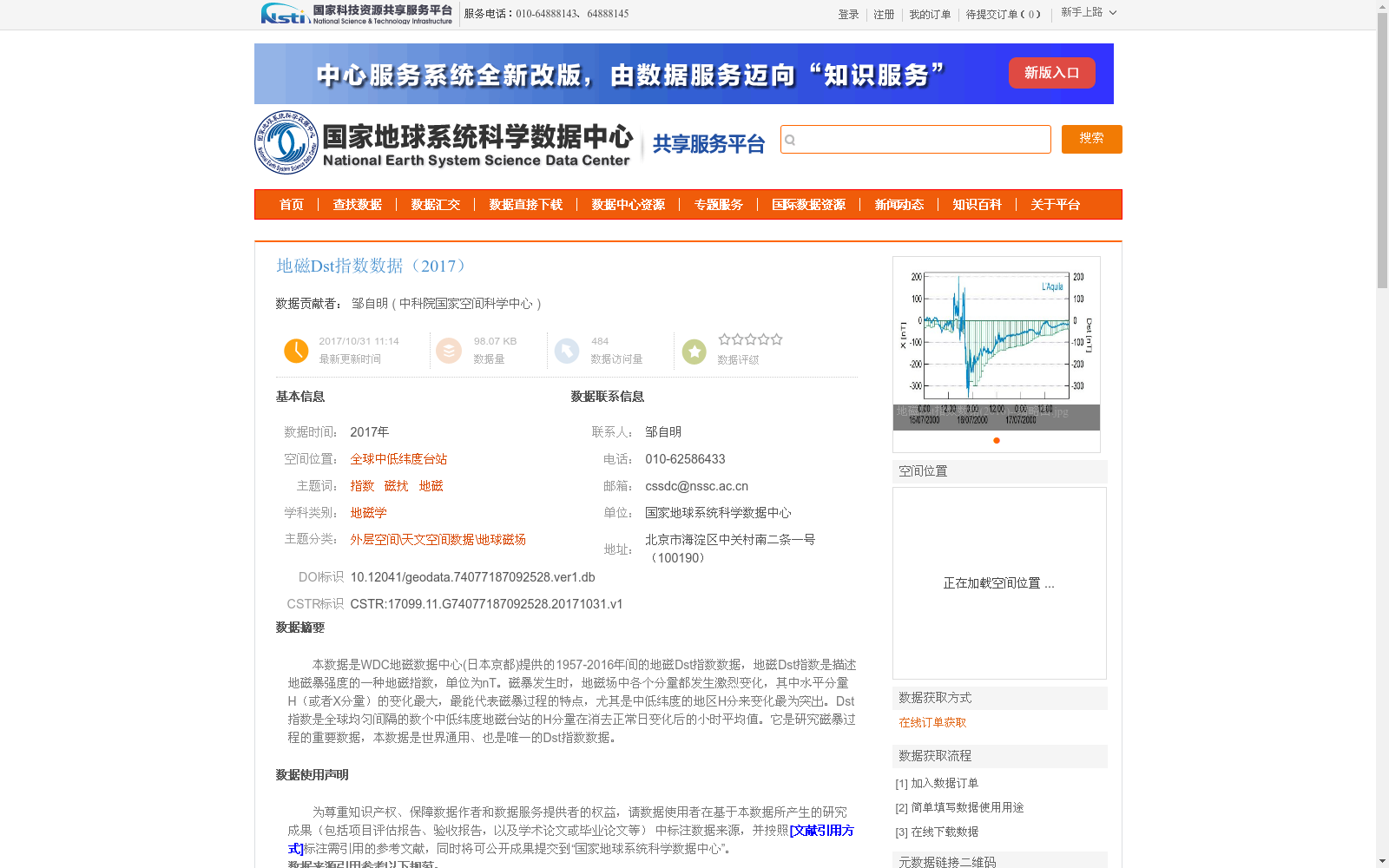Screen dimensions: 1389x868
Task: Click the email cssdc@nssc.ac.cn
Action: point(696,486)
